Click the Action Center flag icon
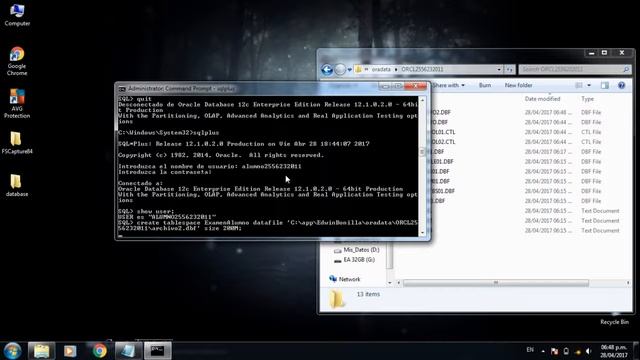Viewport: 640px width, 360px height. pyautogui.click(x=554, y=351)
